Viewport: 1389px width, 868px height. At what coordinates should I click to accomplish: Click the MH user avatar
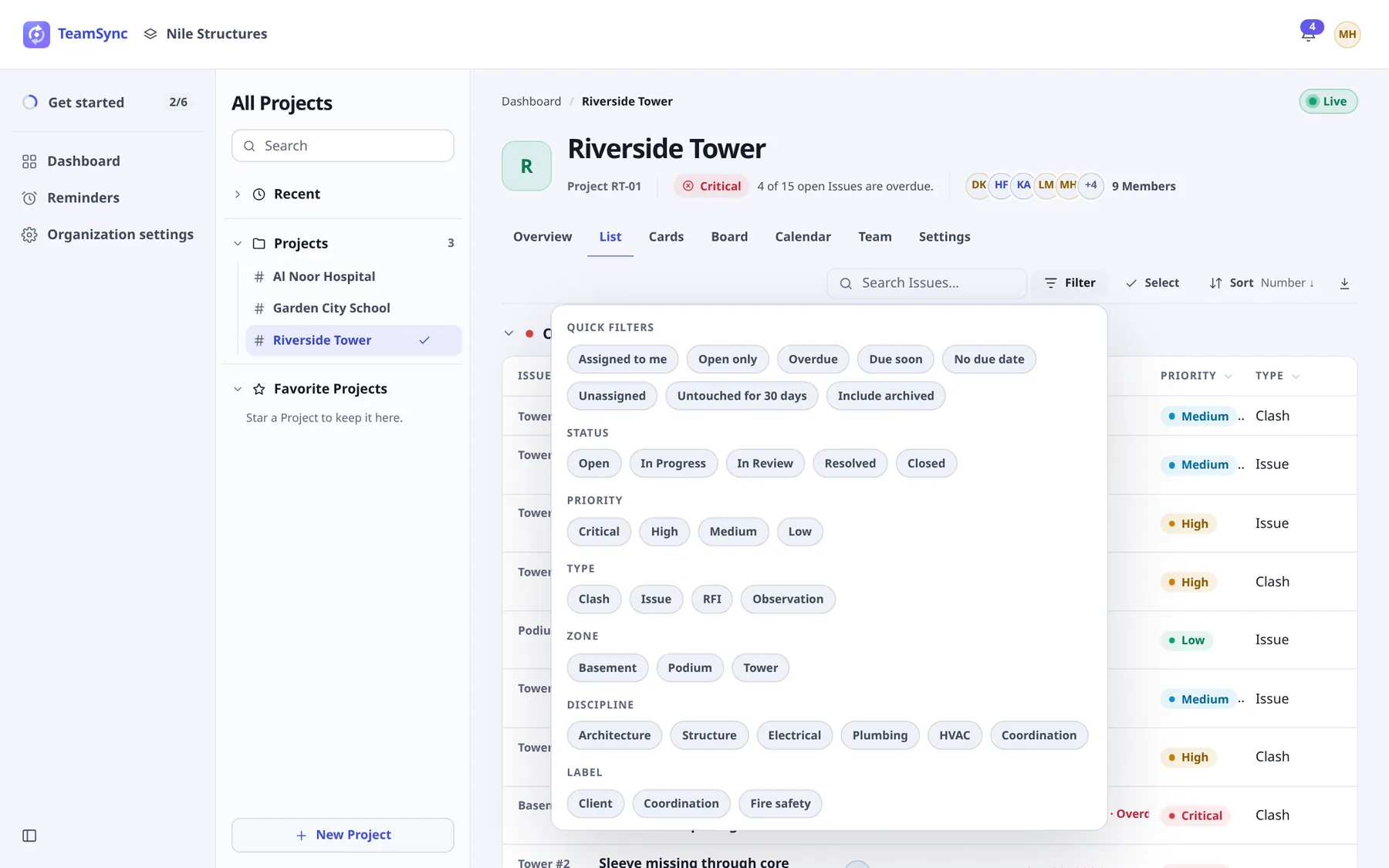pos(1347,34)
